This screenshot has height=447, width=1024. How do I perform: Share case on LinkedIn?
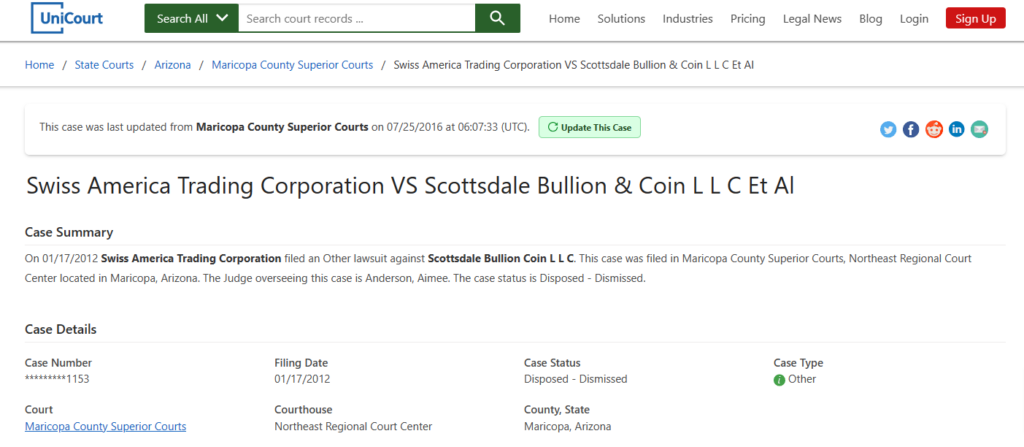tap(957, 129)
